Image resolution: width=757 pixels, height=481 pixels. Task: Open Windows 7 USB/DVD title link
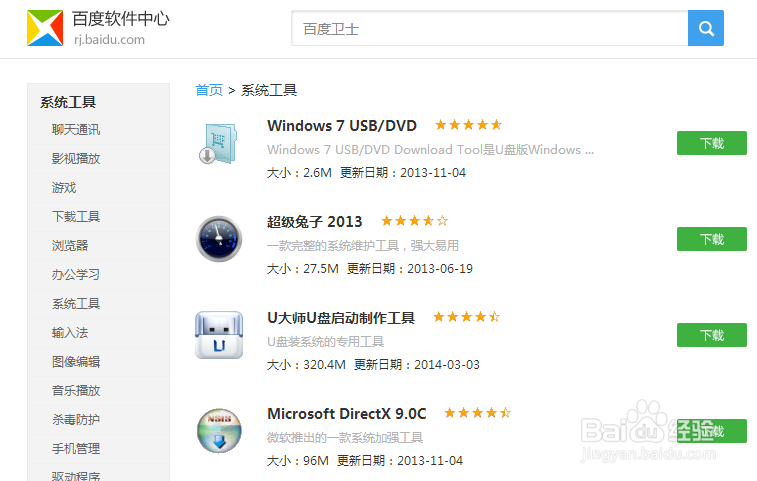click(342, 126)
